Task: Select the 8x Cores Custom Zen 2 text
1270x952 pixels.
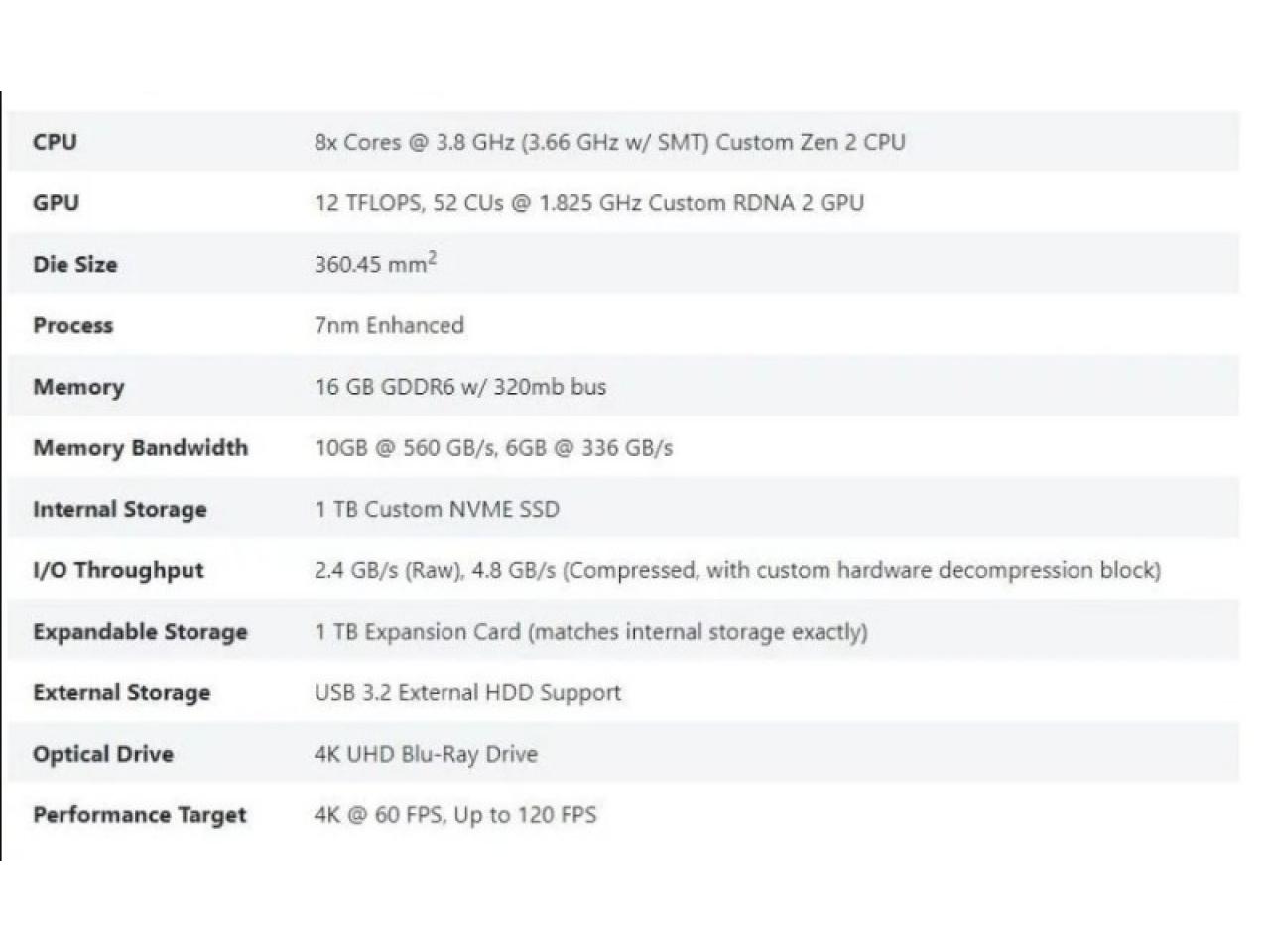Action: click(x=609, y=142)
